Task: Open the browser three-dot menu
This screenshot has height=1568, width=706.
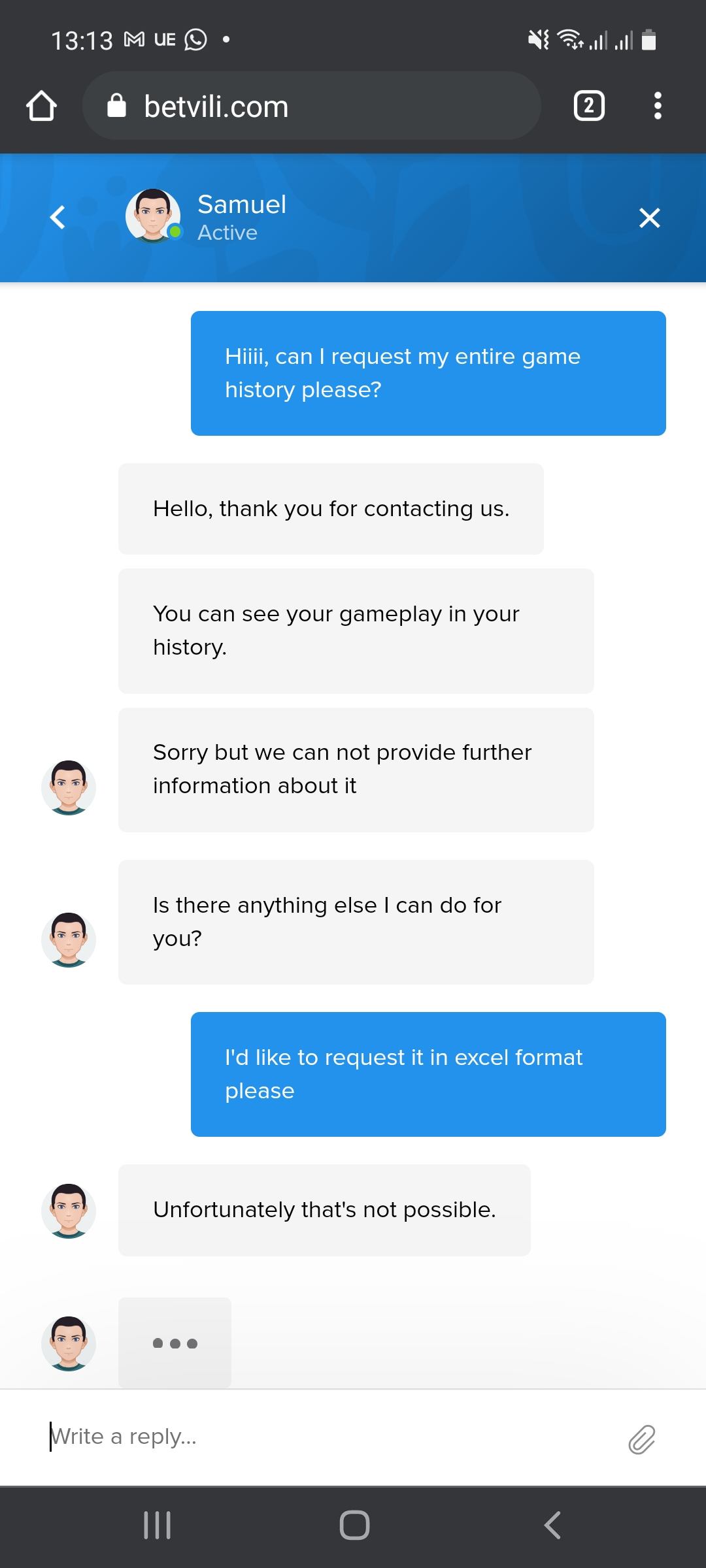Action: tap(658, 106)
